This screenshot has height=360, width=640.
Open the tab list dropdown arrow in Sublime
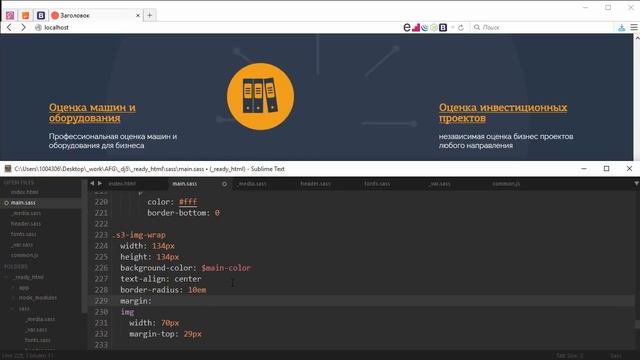tap(636, 184)
